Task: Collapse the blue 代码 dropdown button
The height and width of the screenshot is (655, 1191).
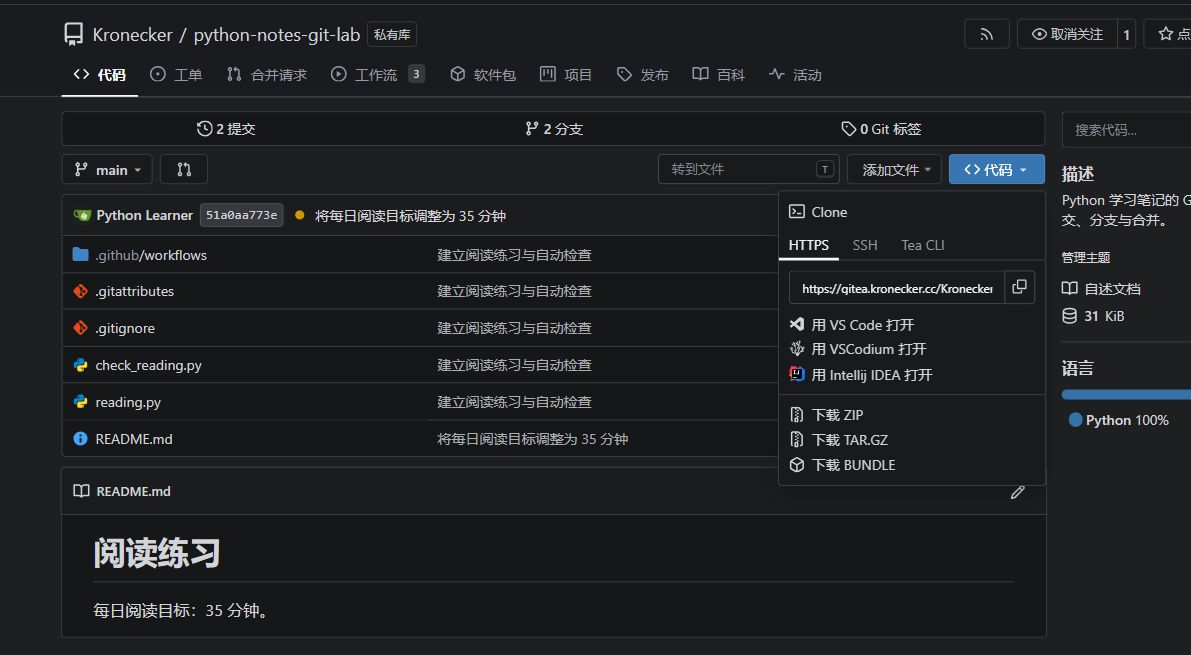Action: [x=997, y=169]
